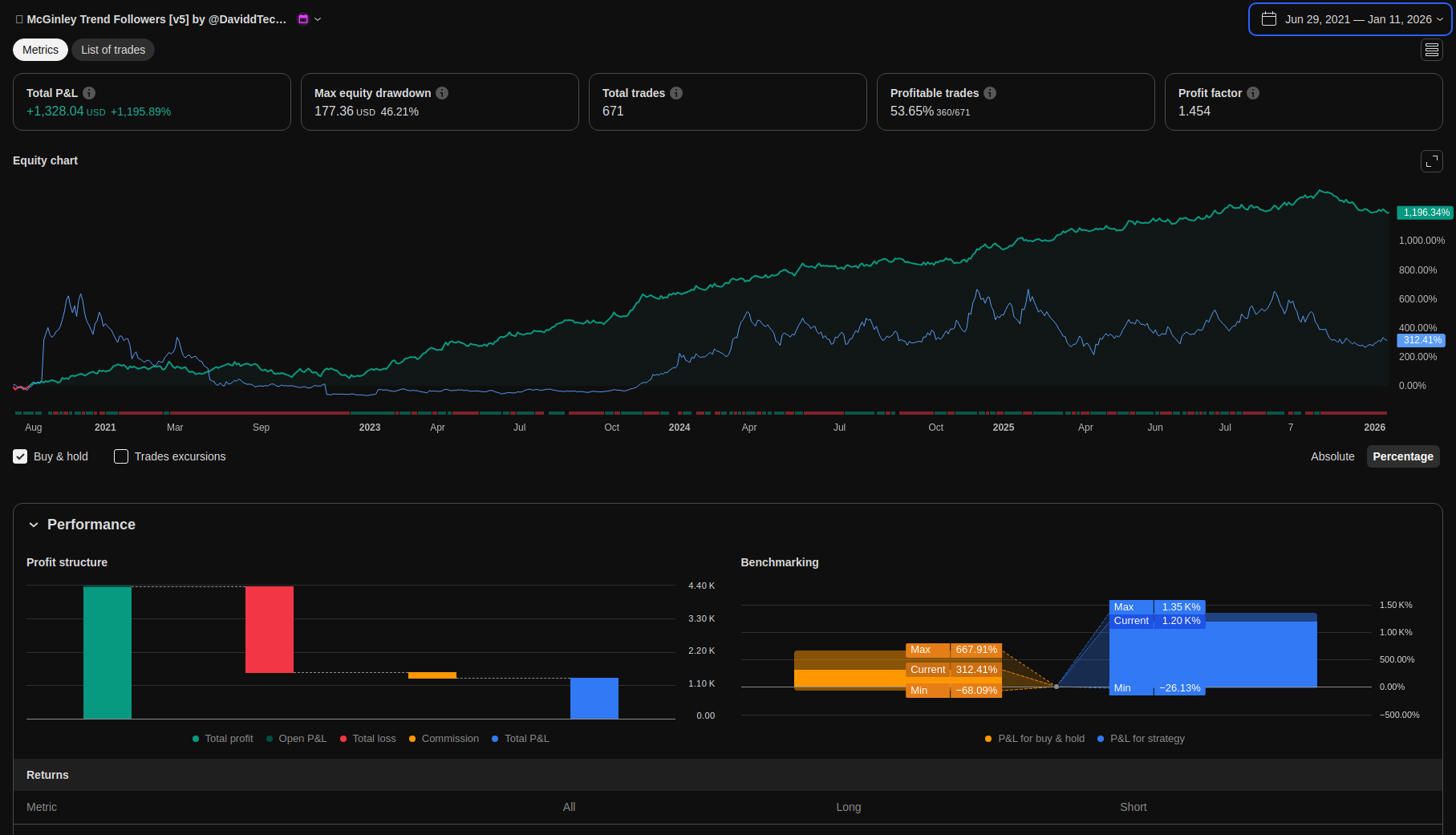The image size is (1456, 835).
Task: Select the Metrics tab
Action: click(40, 50)
